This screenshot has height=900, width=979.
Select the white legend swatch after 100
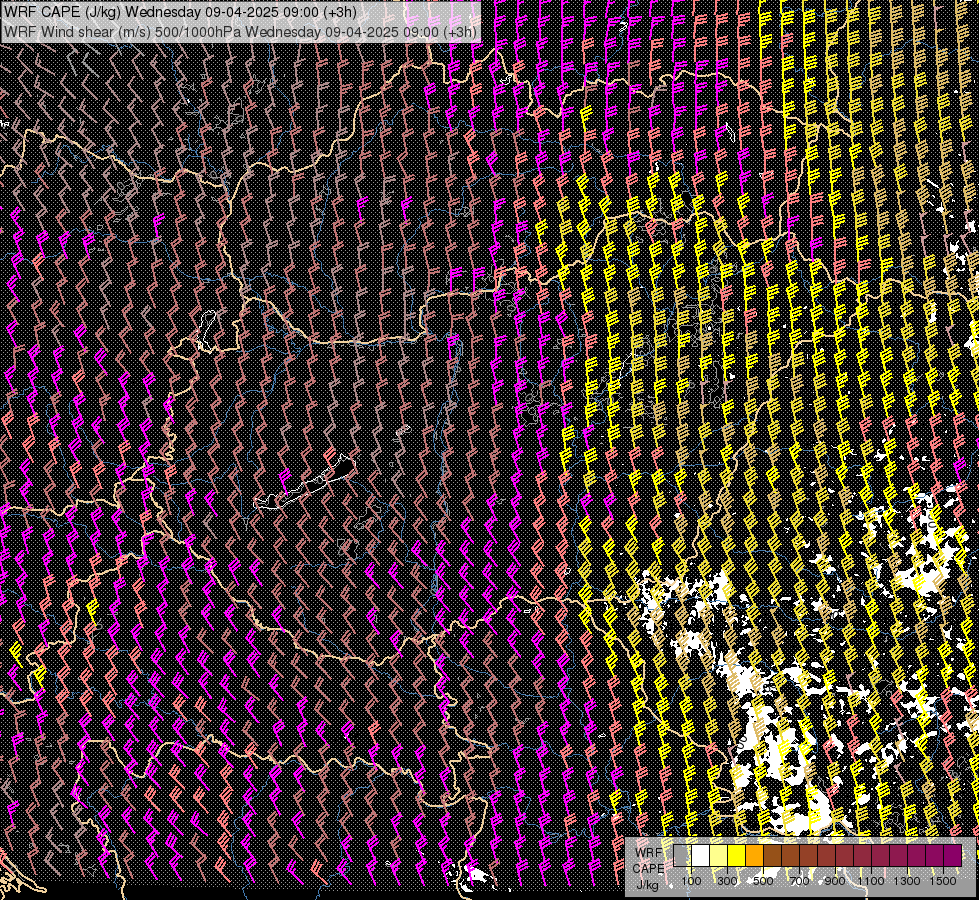(701, 856)
